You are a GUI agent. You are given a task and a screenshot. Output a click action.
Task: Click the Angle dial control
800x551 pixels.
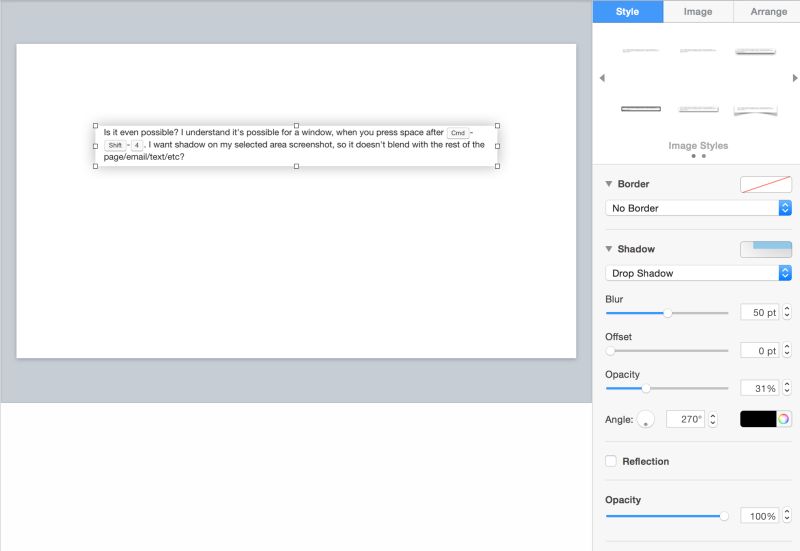click(645, 419)
